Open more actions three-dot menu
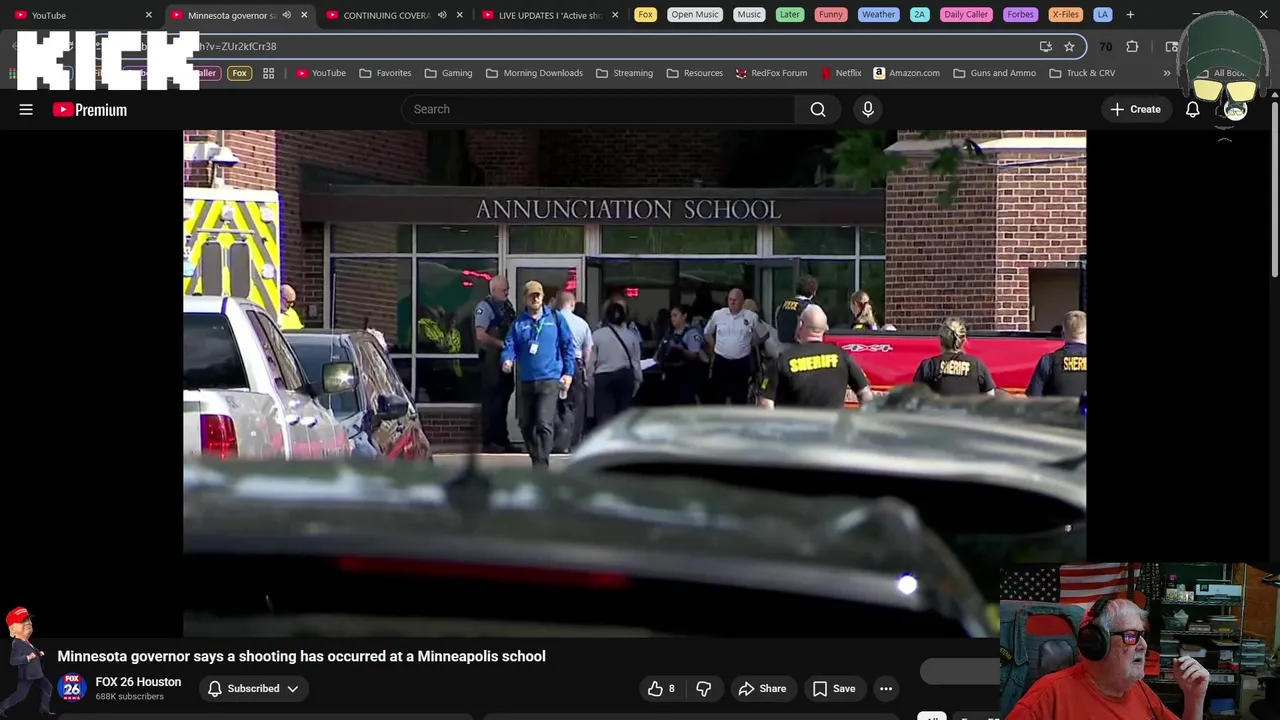1280x720 pixels. (x=886, y=688)
